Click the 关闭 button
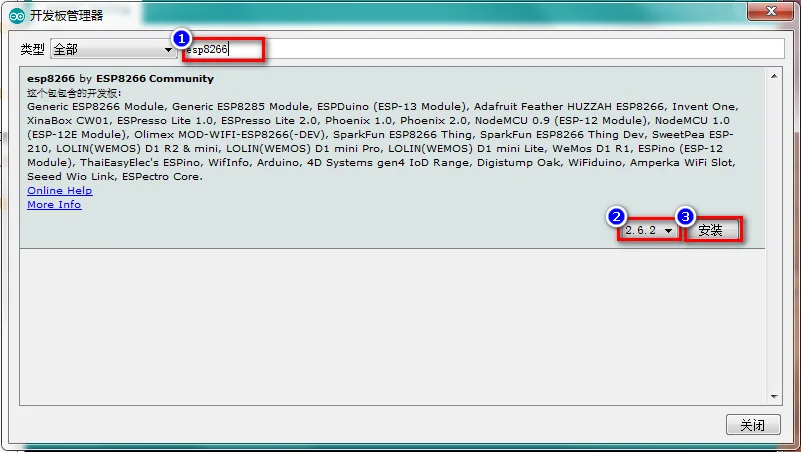Image resolution: width=801 pixels, height=452 pixels. (753, 424)
